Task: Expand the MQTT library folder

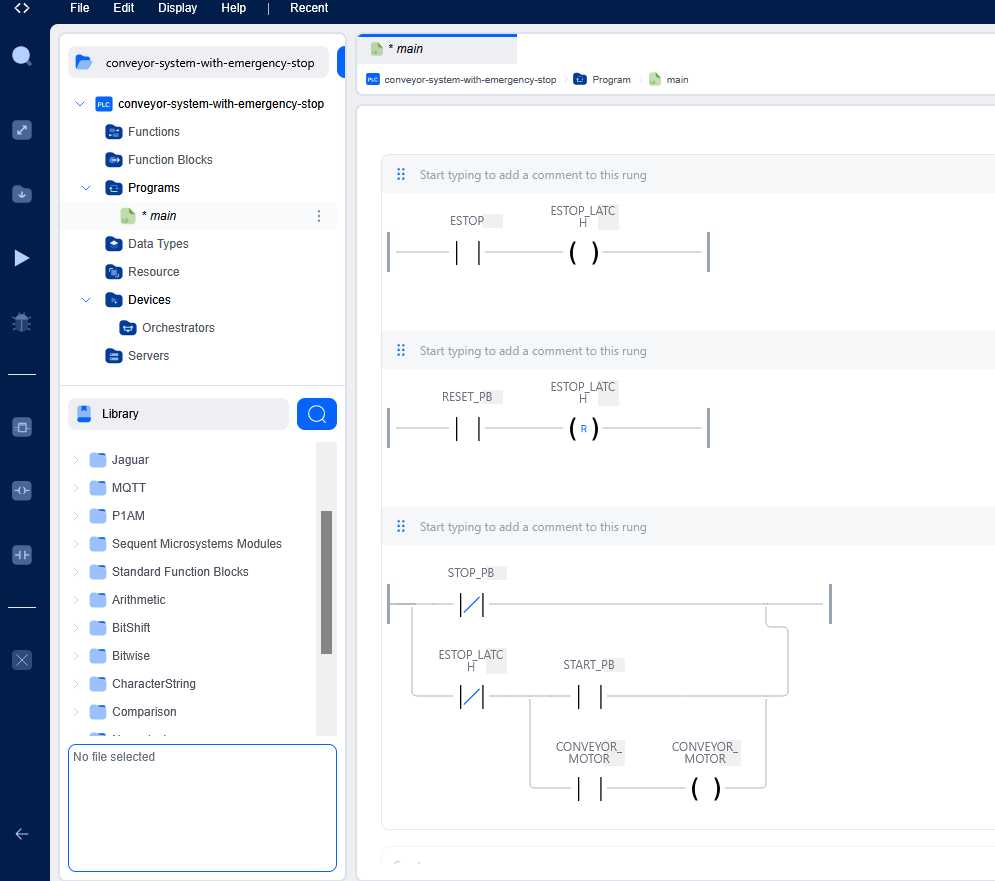Action: 76,487
